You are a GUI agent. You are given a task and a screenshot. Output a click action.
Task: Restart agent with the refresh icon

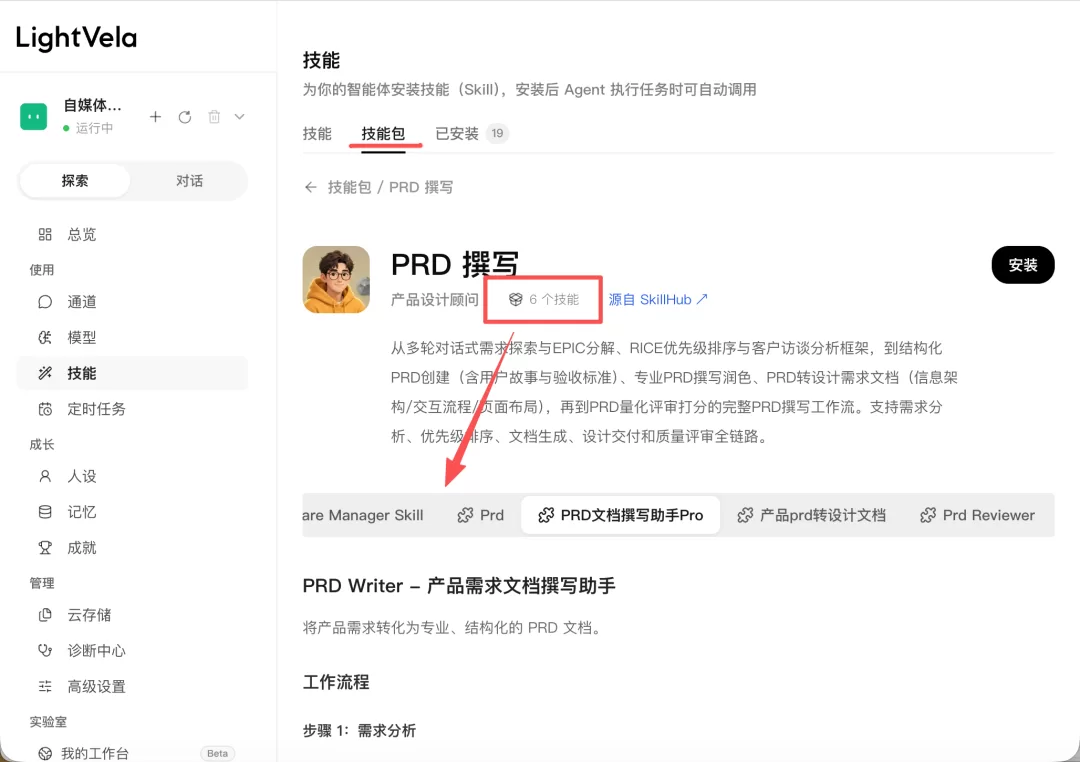pos(185,117)
